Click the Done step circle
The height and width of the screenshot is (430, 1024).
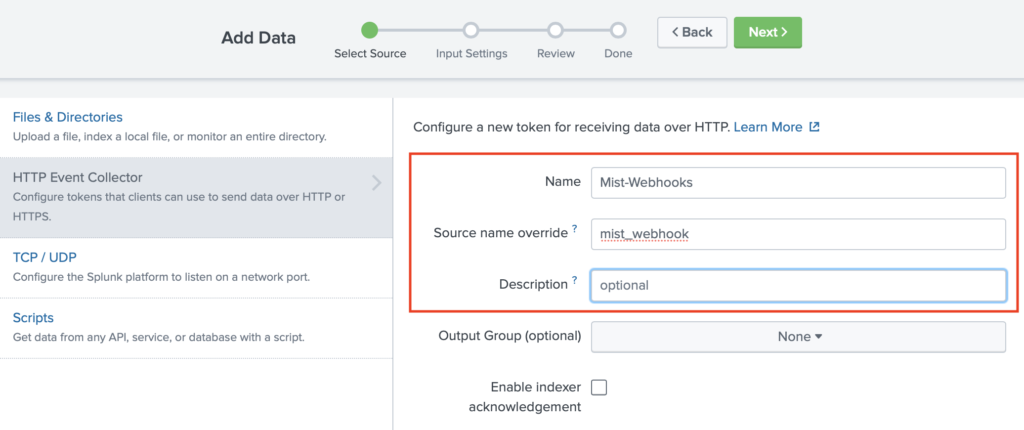coord(618,30)
